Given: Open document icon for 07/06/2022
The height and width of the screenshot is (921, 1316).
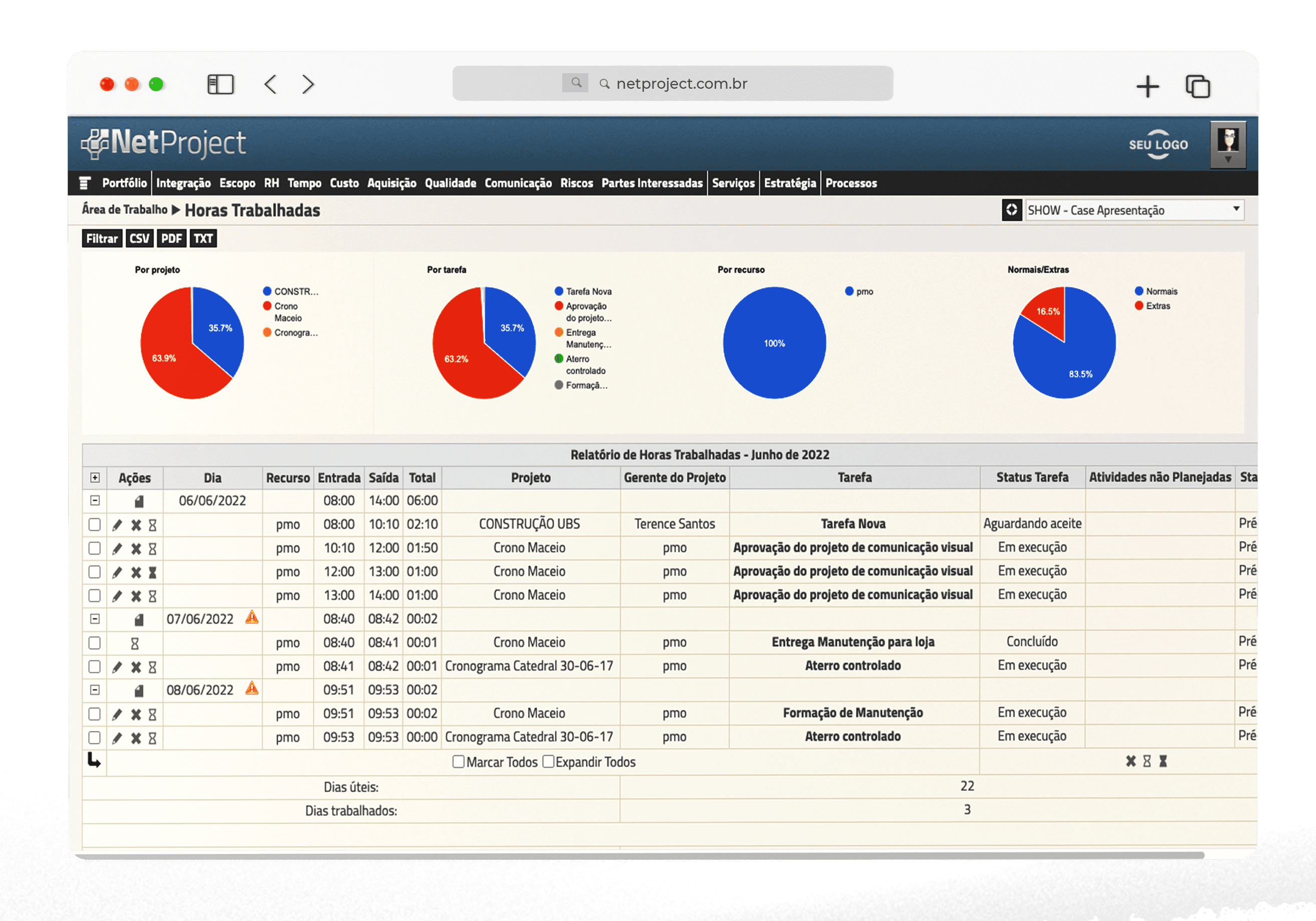Looking at the screenshot, I should [139, 620].
